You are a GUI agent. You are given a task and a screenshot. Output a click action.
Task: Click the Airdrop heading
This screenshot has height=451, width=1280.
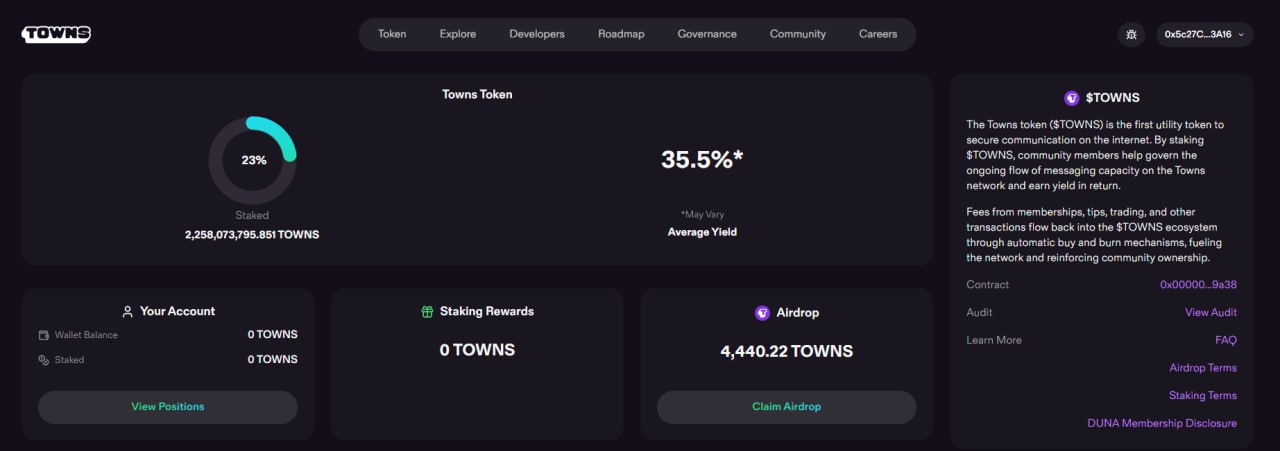coord(798,313)
